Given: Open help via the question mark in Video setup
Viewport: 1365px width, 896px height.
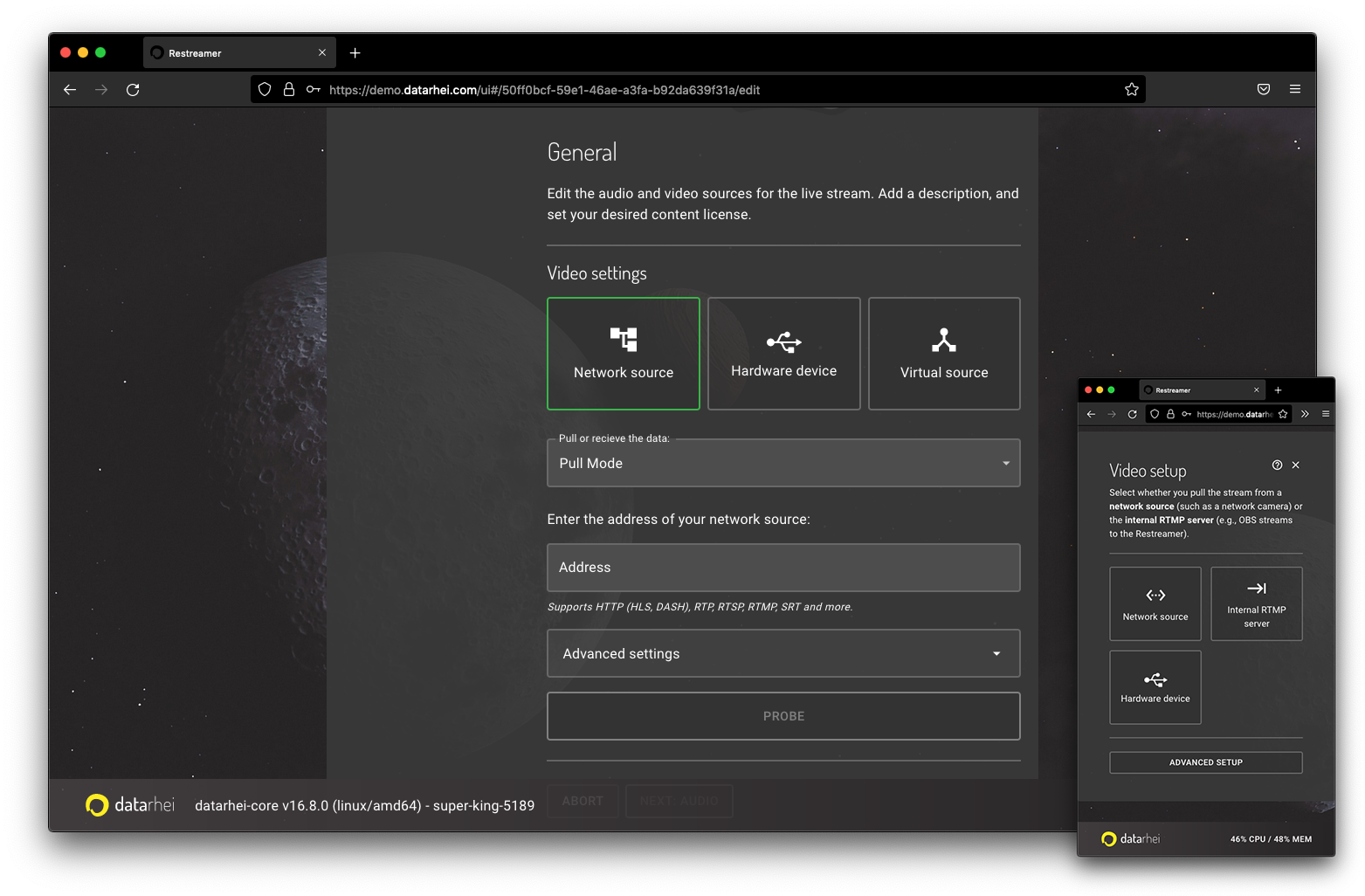Looking at the screenshot, I should tap(1277, 465).
